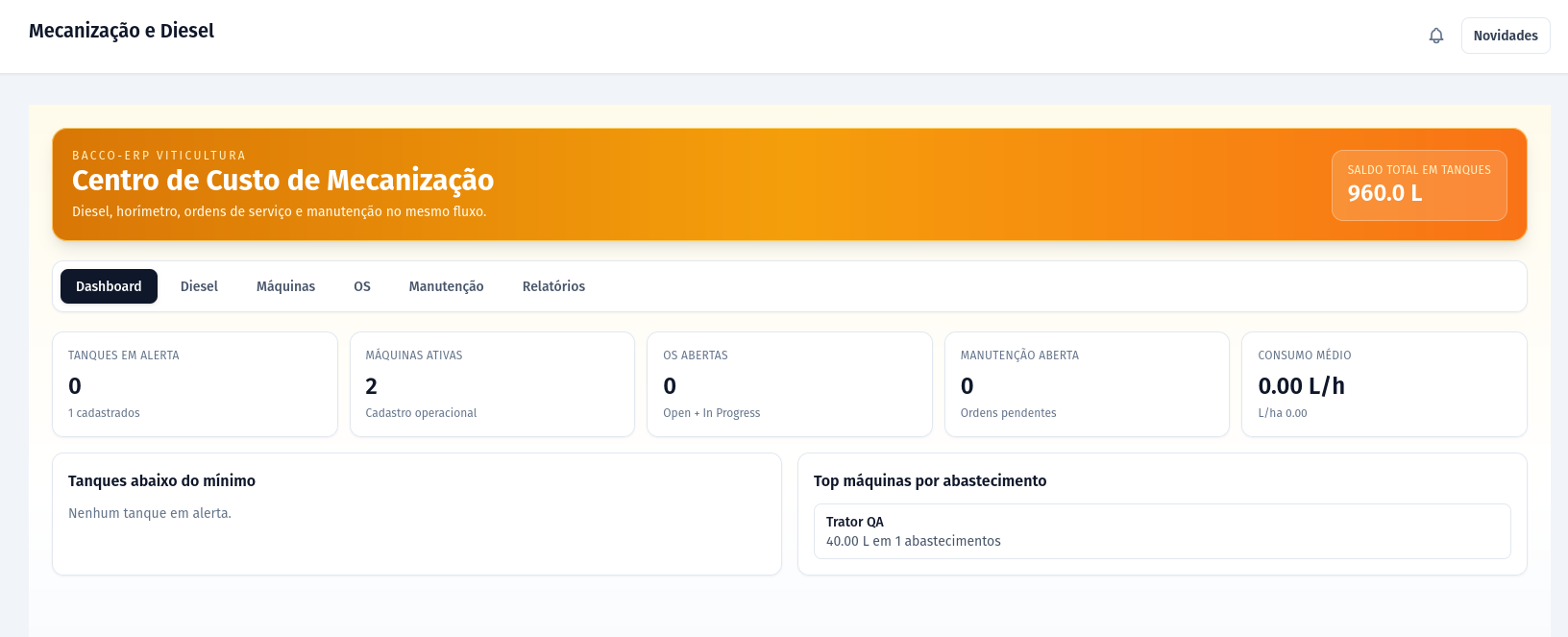The height and width of the screenshot is (637, 1568).
Task: View the Relatórios tab
Action: pos(553,286)
